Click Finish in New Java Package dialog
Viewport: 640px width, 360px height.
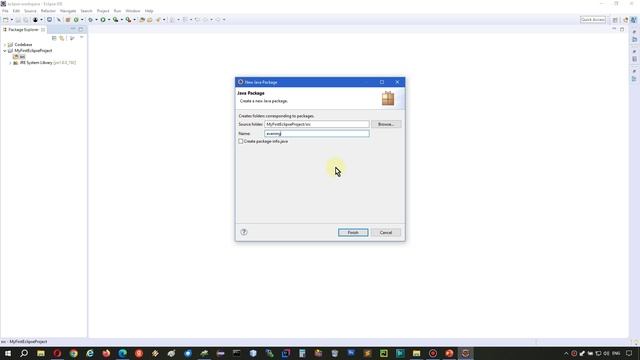click(353, 232)
